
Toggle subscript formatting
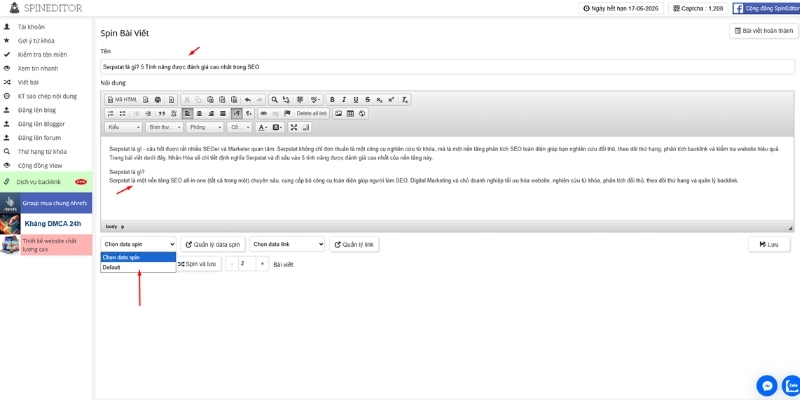(x=379, y=99)
